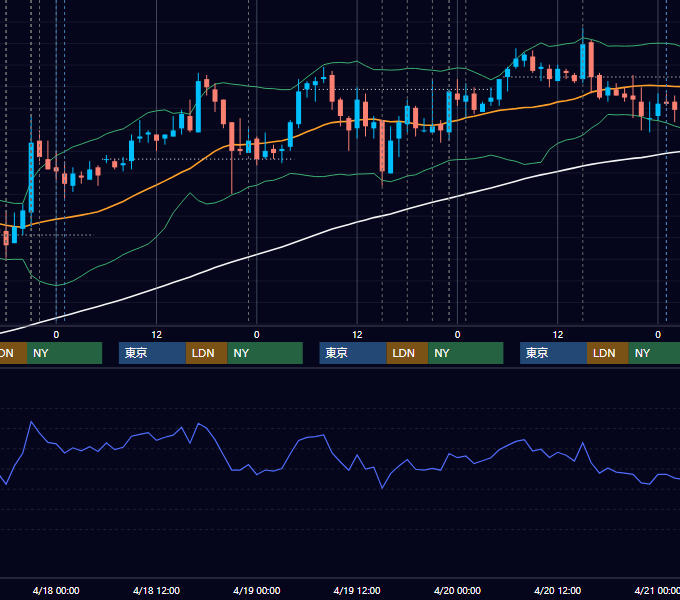Screen dimensions: 680x600
Task: Select the LDN session block on 4/19
Action: click(407, 353)
